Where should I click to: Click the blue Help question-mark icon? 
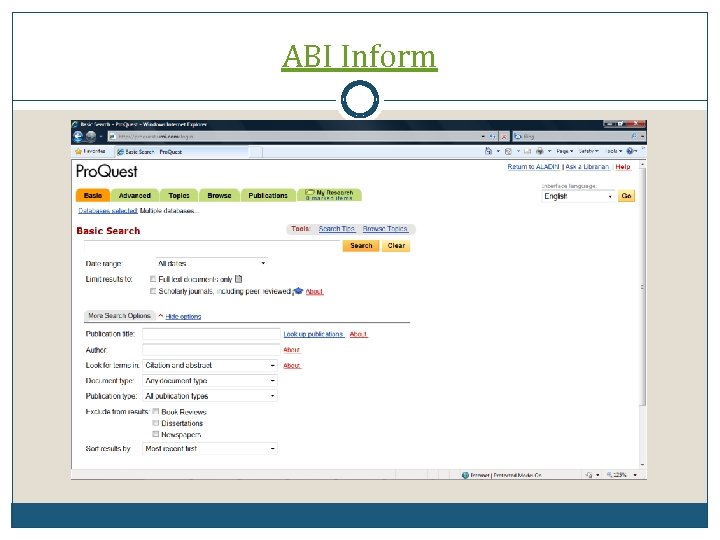click(x=630, y=151)
